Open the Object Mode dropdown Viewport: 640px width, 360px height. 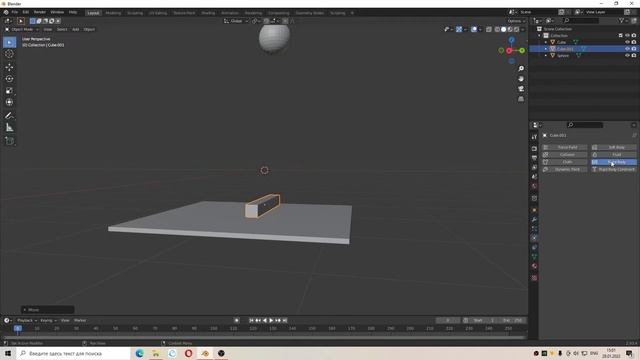click(x=22, y=29)
